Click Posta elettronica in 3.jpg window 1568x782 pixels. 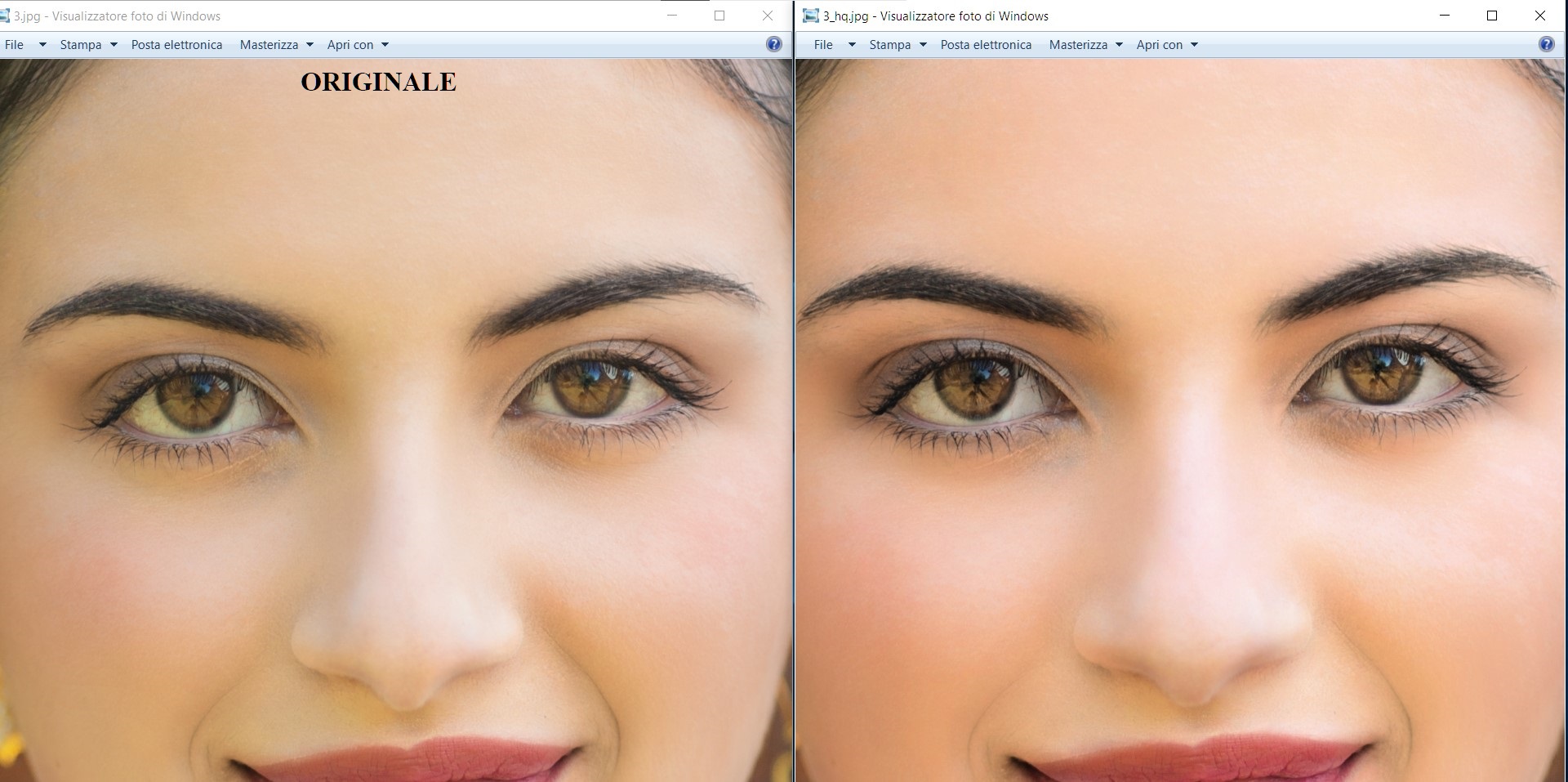(176, 45)
